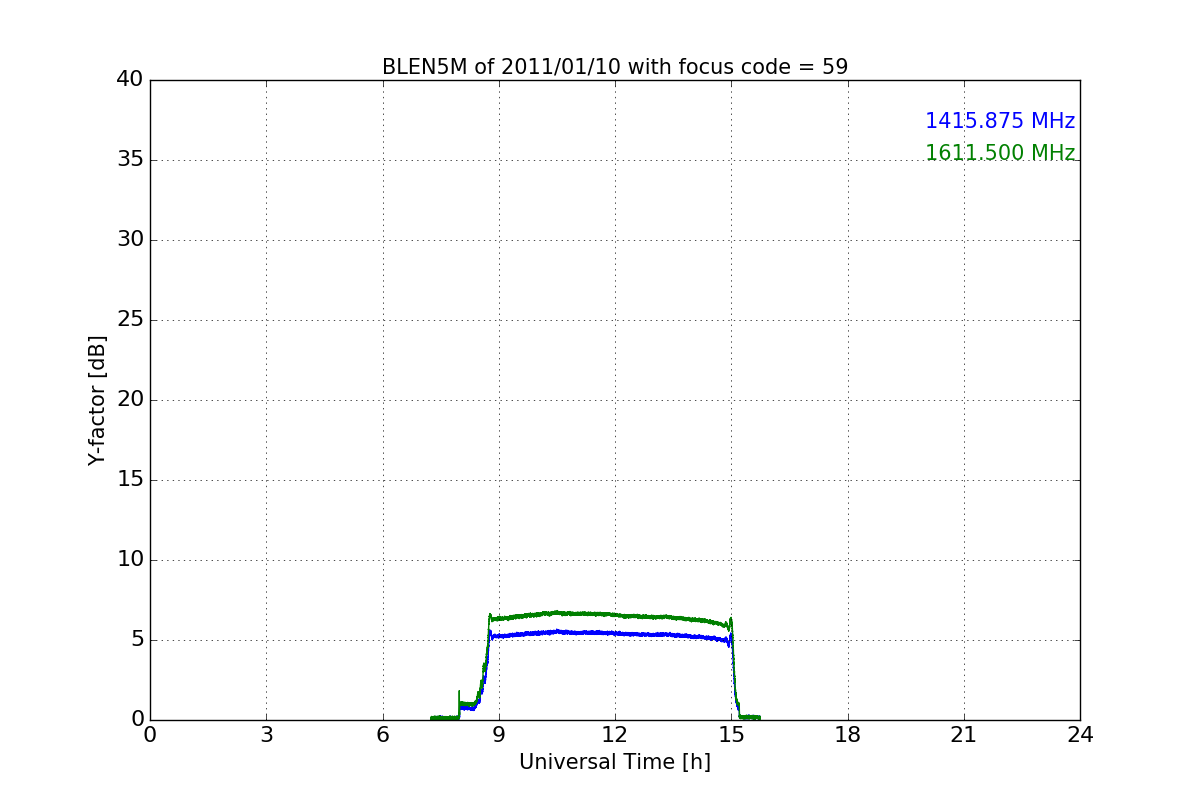Click the x-axis tick label 6
This screenshot has height=800, width=1200.
tap(382, 735)
